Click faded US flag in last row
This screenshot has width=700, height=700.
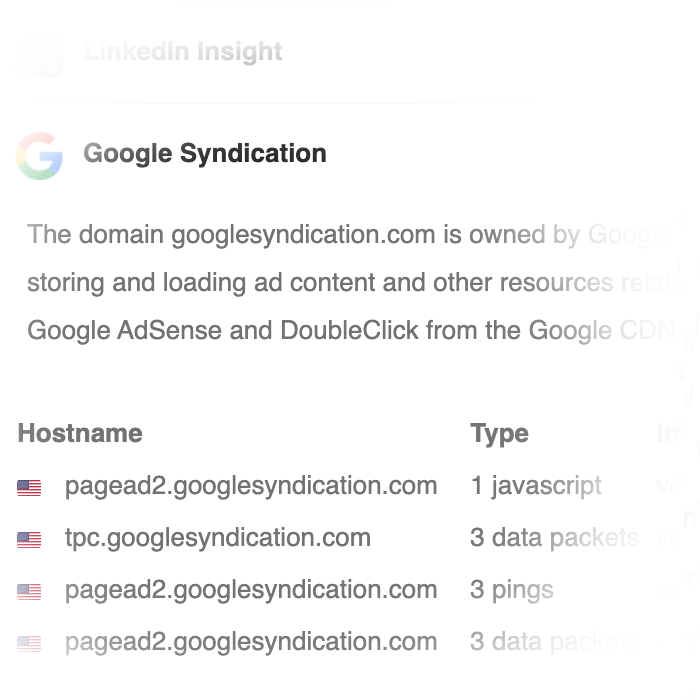[x=29, y=644]
